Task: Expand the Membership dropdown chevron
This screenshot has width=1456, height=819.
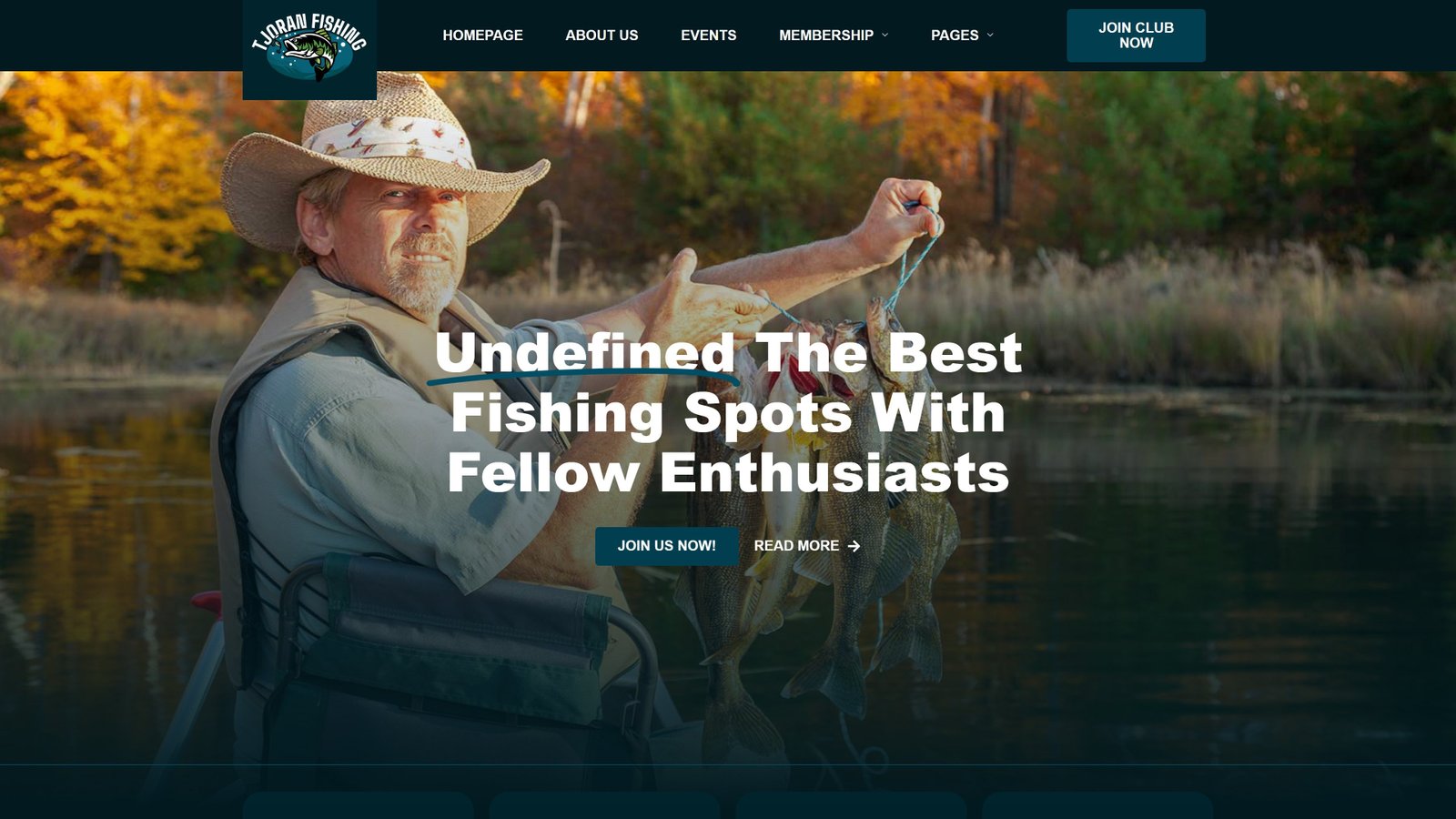Action: tap(885, 35)
